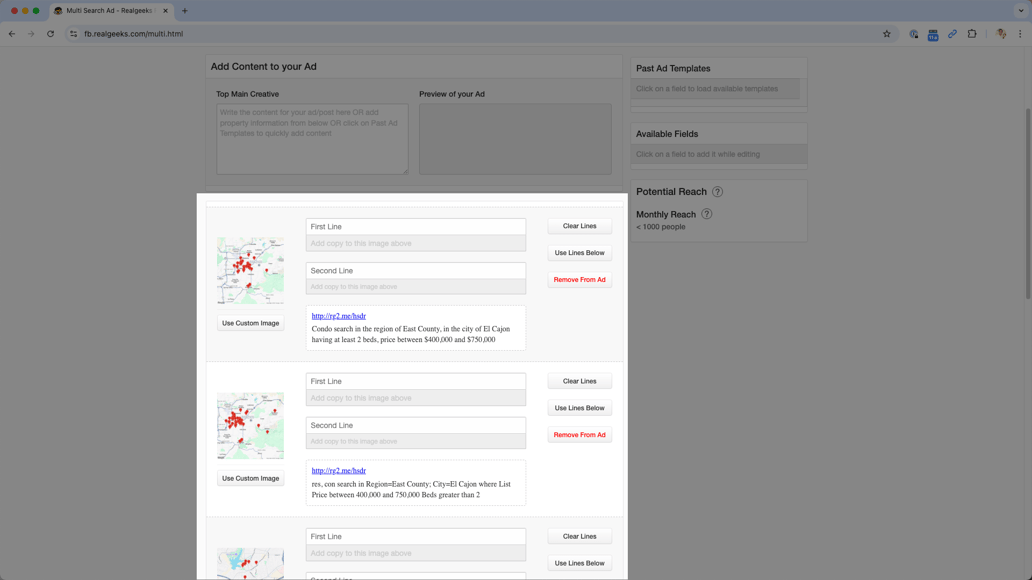Image resolution: width=1032 pixels, height=580 pixels.
Task: Open the blue calendar extension icon
Action: (933, 33)
